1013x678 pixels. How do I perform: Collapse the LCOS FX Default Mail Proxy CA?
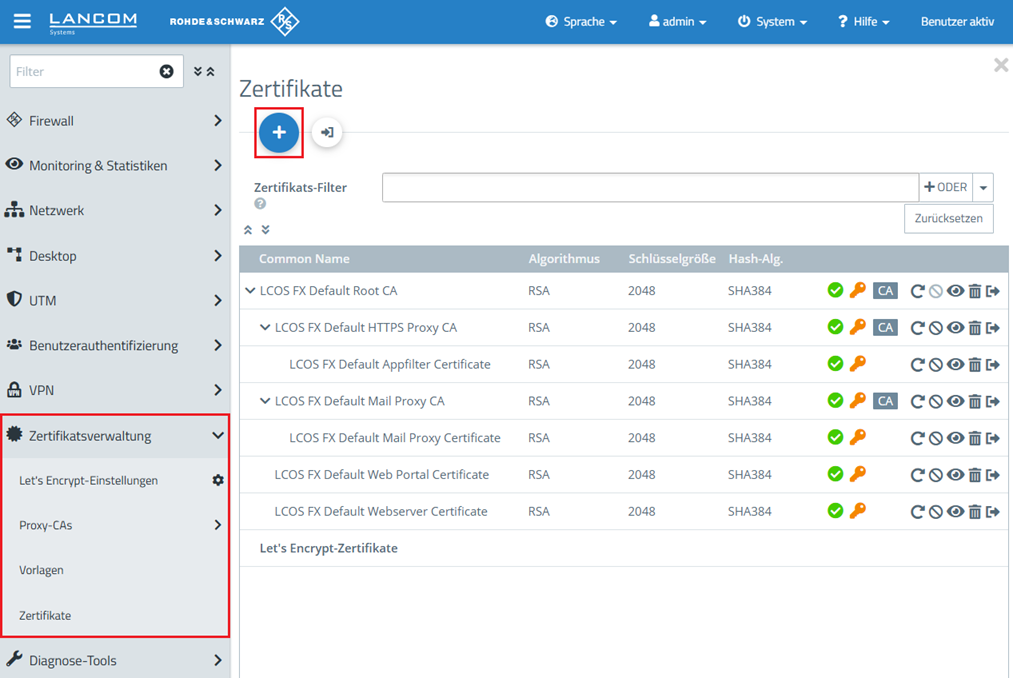click(263, 401)
